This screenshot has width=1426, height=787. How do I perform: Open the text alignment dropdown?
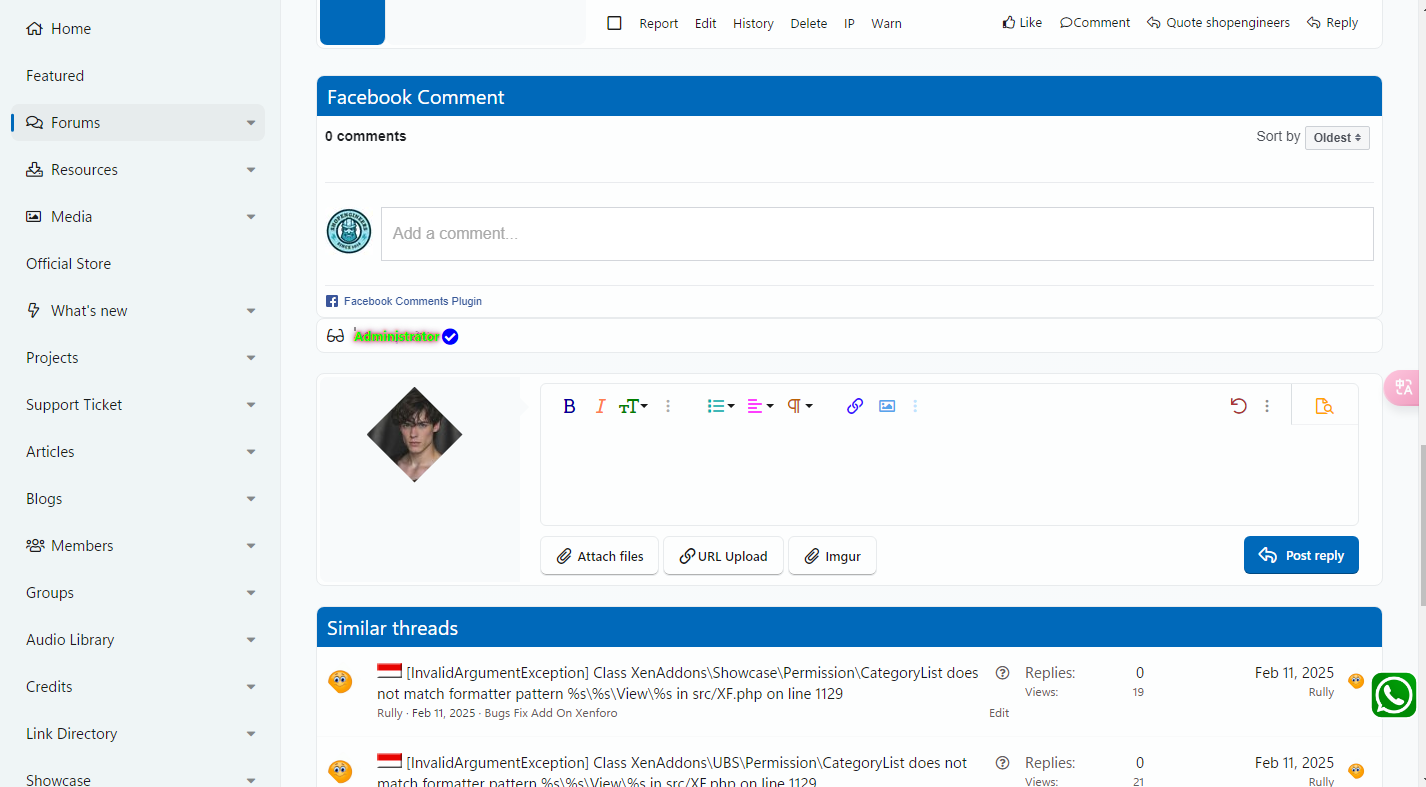coord(760,406)
